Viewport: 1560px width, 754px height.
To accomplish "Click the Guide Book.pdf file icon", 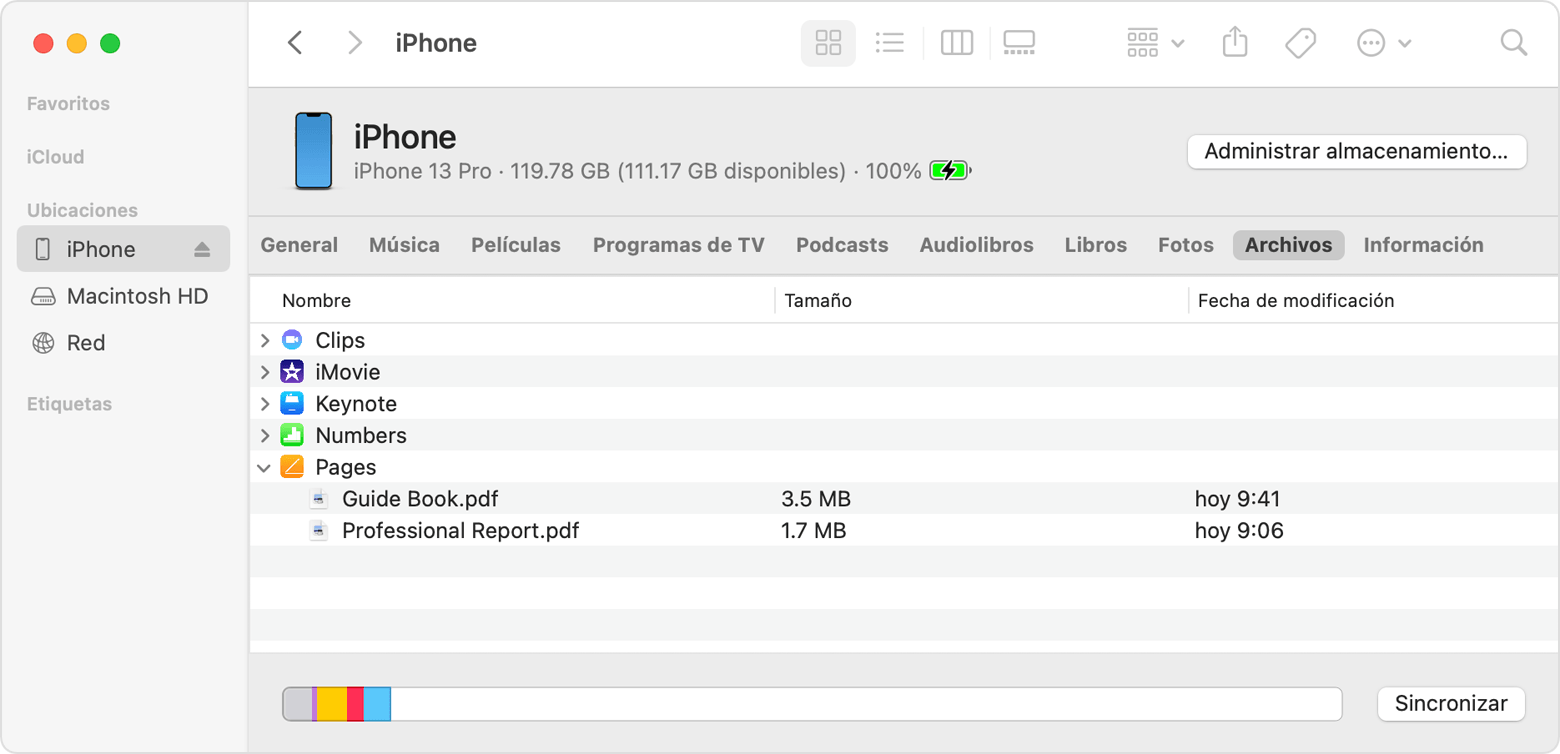I will (319, 499).
